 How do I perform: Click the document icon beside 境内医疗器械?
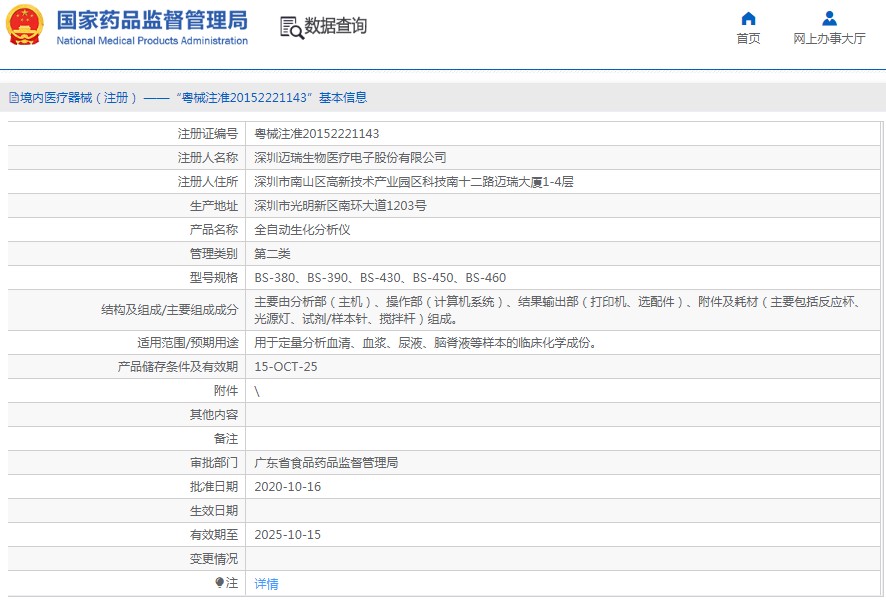(14, 98)
